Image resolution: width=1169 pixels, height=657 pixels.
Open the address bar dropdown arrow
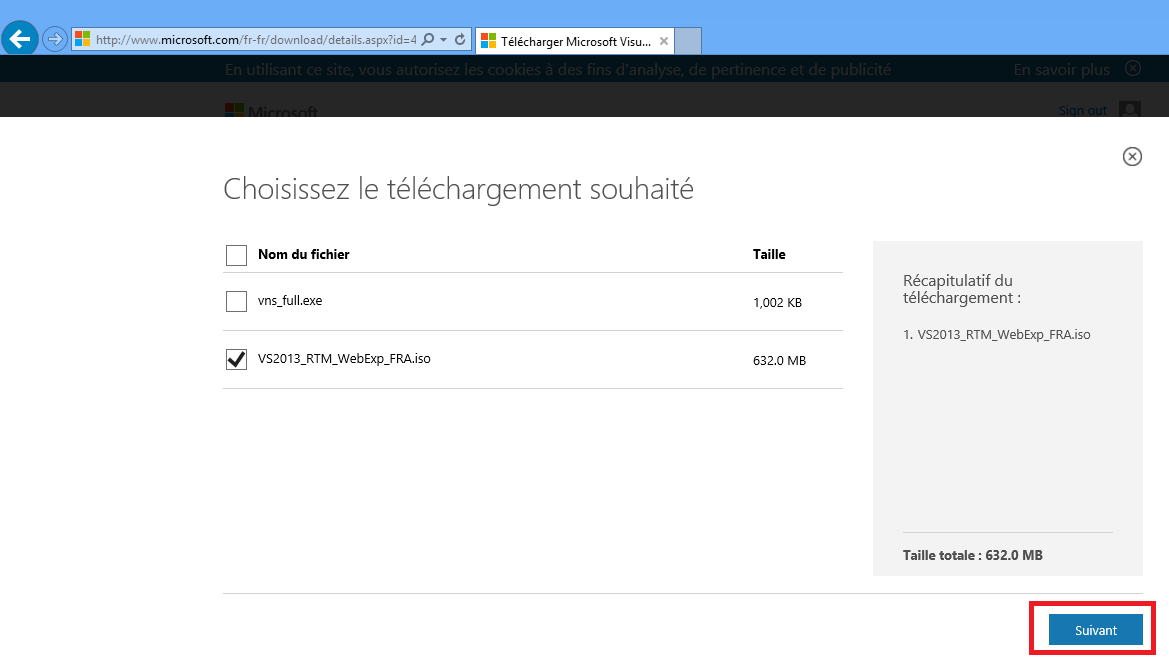click(x=444, y=40)
